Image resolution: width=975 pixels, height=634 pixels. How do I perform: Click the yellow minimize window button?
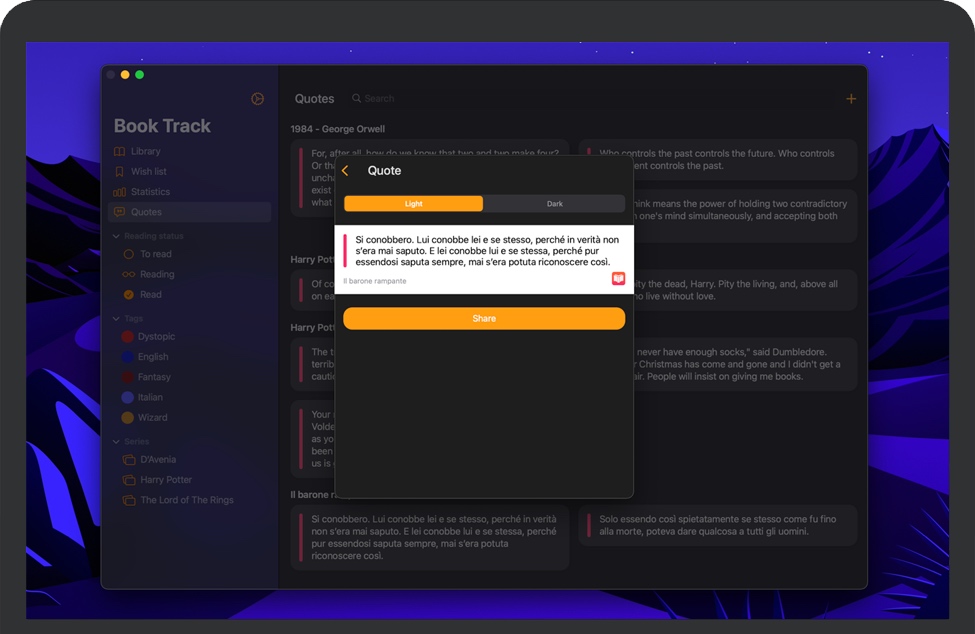pos(125,75)
